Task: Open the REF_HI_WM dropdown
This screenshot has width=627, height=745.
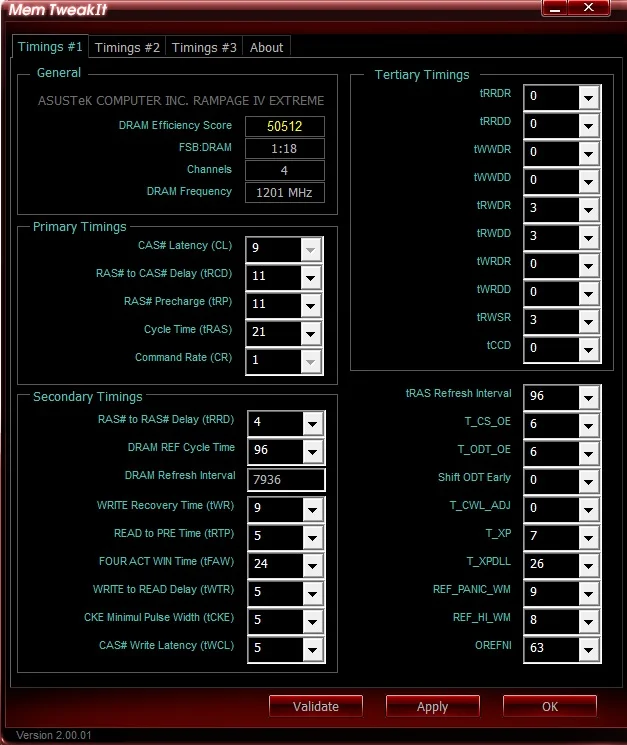Action: (x=589, y=621)
